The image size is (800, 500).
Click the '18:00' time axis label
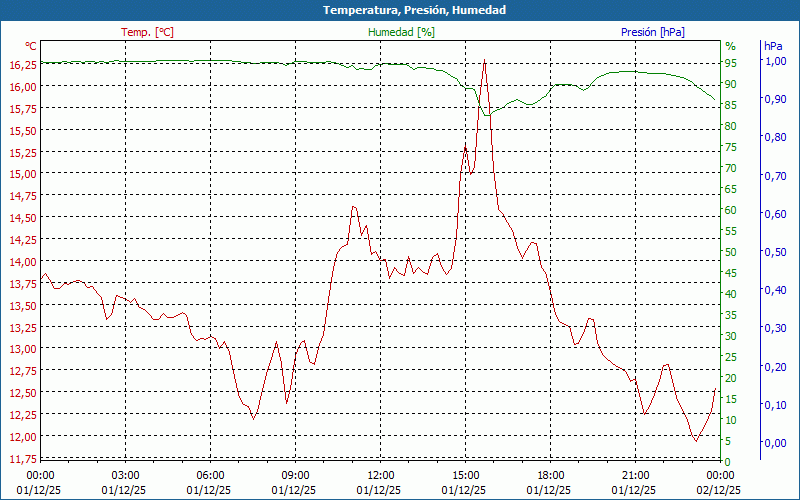551,476
